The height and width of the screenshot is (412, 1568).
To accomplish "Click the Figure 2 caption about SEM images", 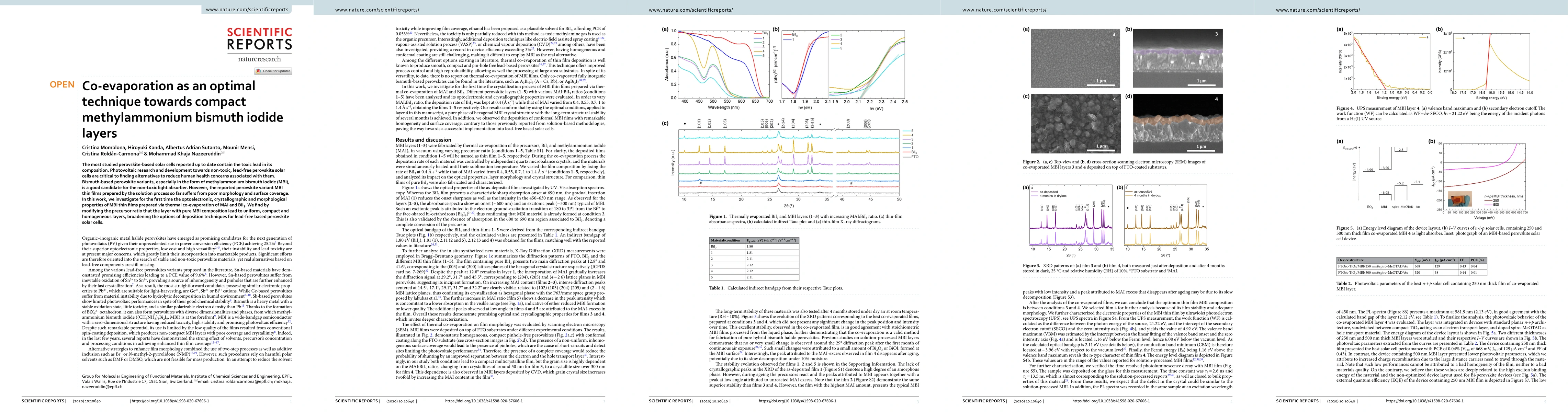I will [1114, 164].
